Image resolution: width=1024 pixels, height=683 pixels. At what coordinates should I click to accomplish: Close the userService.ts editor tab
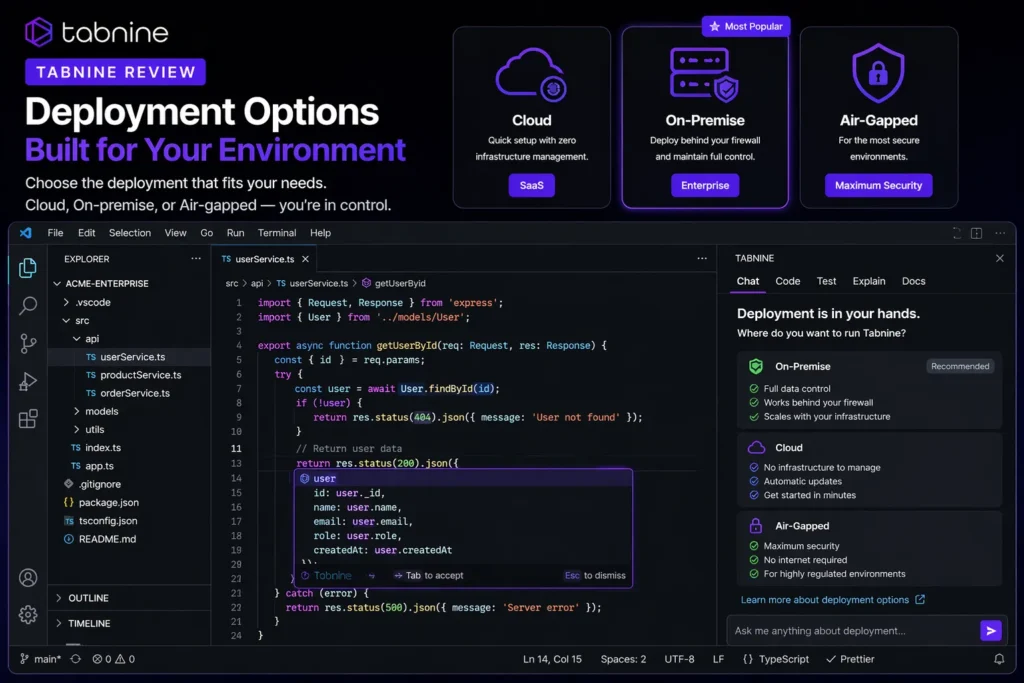(305, 259)
